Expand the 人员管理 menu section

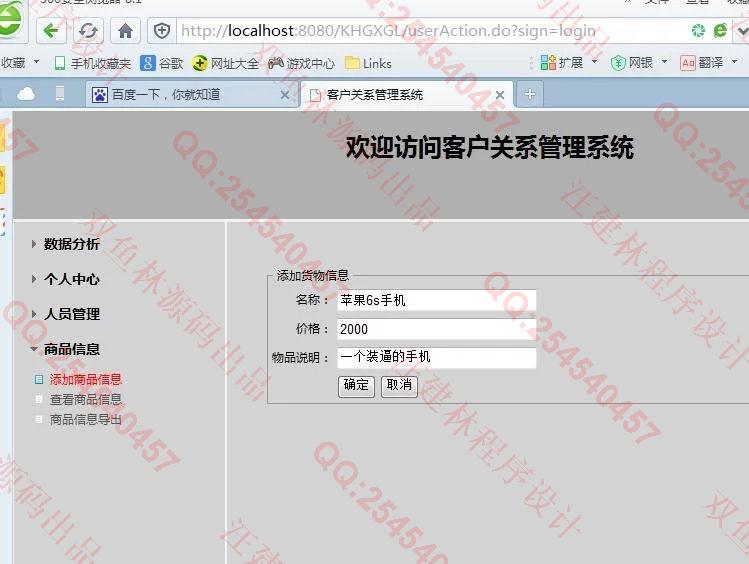point(66,314)
